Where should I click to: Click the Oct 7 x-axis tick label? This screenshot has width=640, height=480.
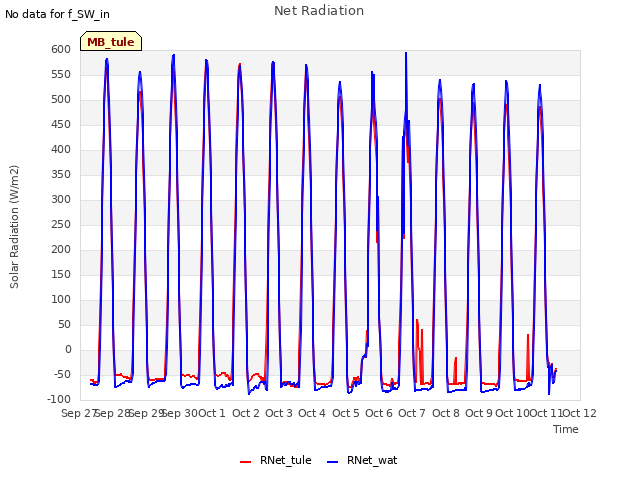tap(412, 413)
